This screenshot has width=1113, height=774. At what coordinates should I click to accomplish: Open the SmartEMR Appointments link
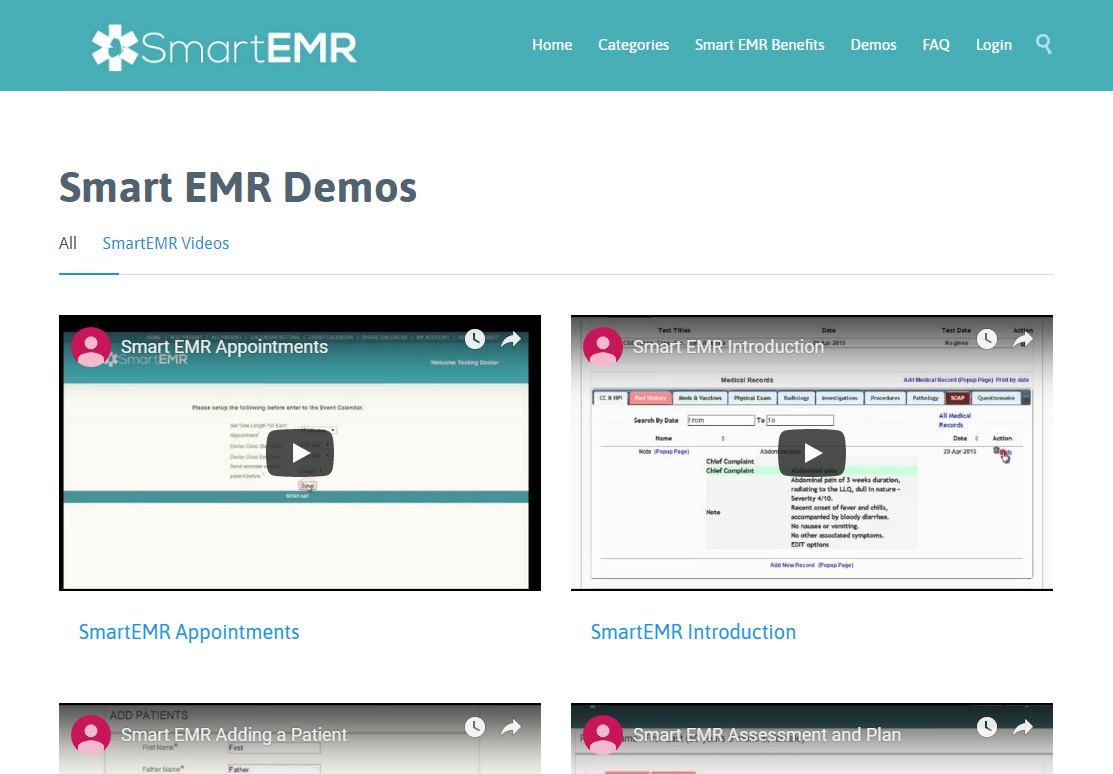tap(189, 632)
